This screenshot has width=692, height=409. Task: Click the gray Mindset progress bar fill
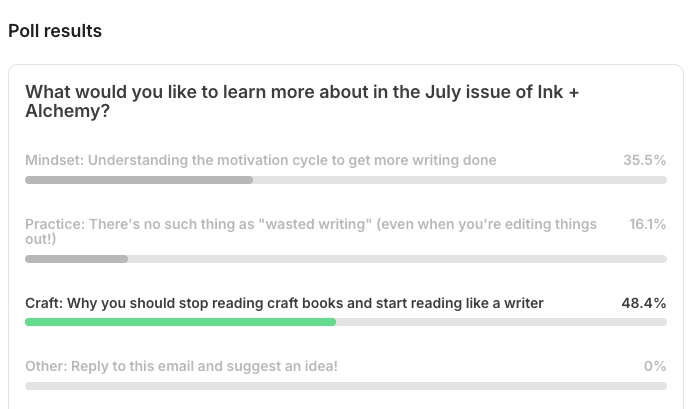(x=139, y=180)
